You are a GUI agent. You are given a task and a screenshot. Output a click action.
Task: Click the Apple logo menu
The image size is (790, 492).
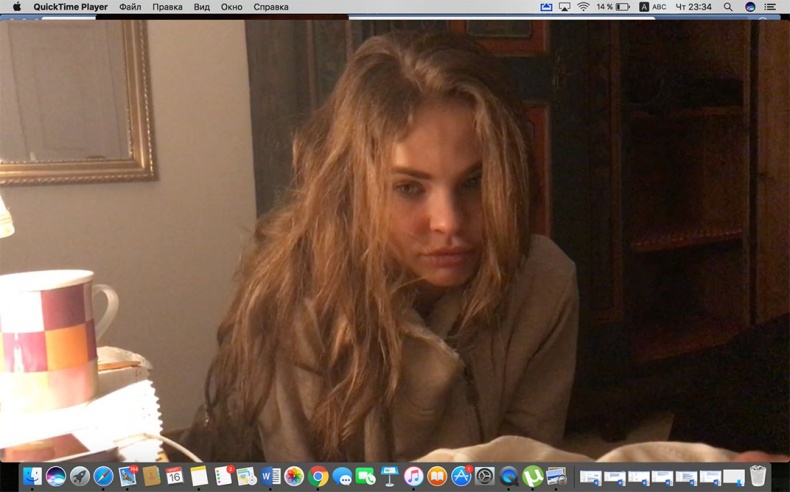pos(16,7)
